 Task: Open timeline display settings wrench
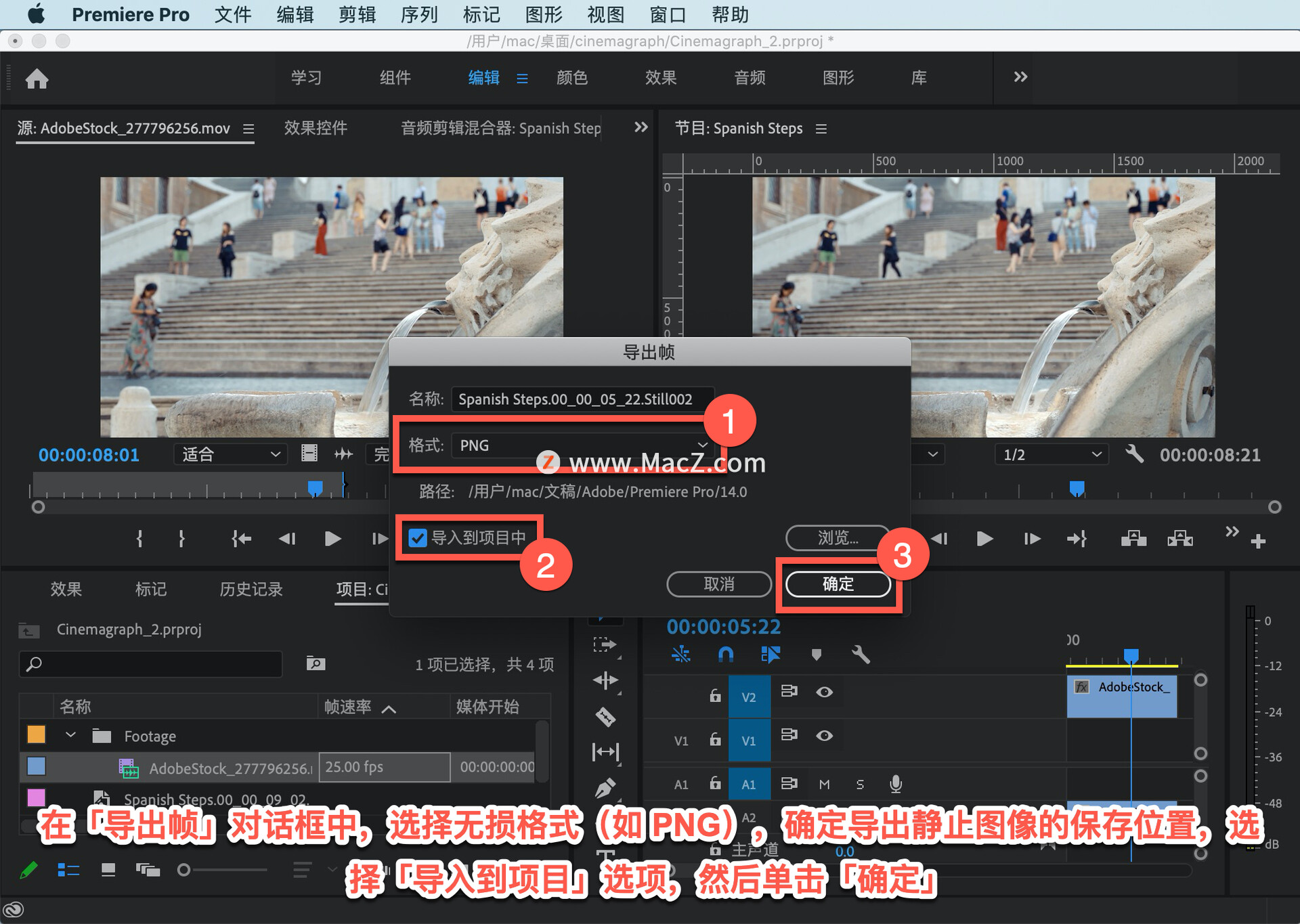[x=860, y=654]
